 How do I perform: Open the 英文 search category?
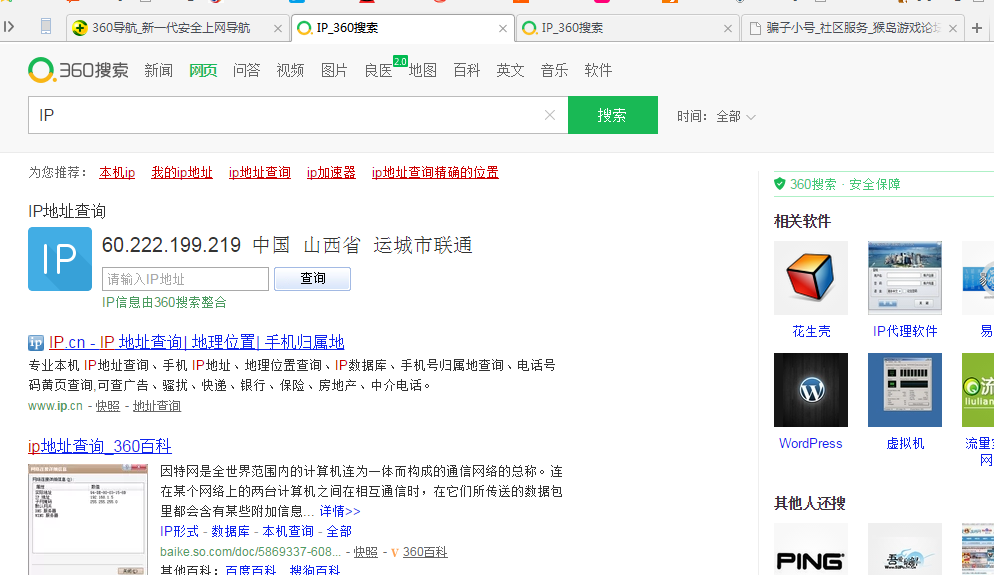pyautogui.click(x=510, y=70)
